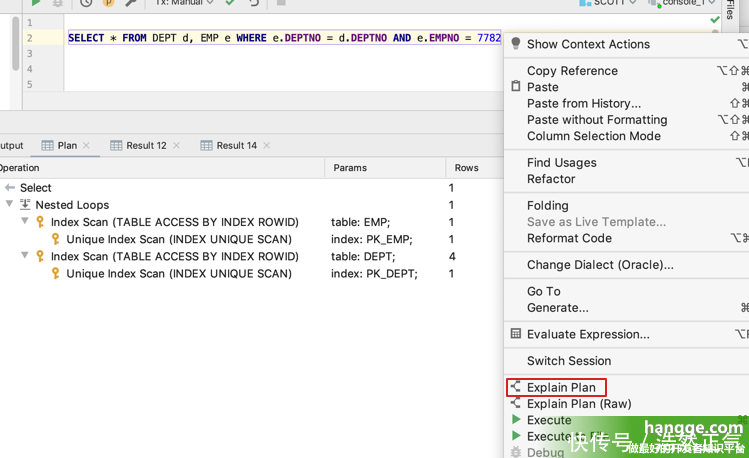Select 'table: DEPT;' params cell
This screenshot has height=458, width=749.
pyautogui.click(x=363, y=256)
